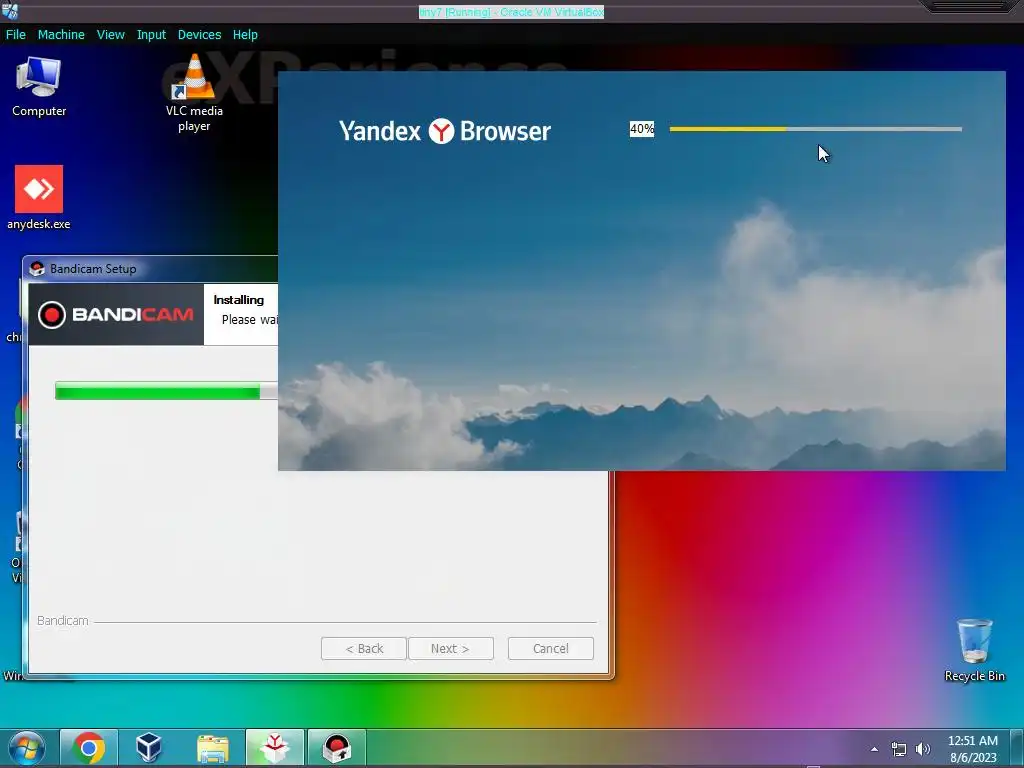Open network tray icon
The width and height of the screenshot is (1024, 768).
pos(899,749)
